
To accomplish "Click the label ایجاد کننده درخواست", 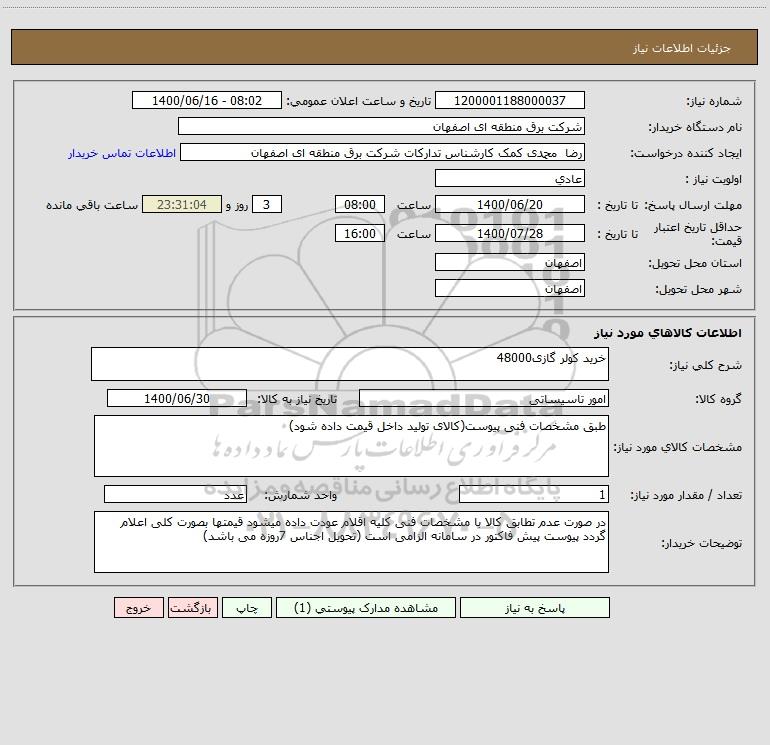I will point(686,153).
